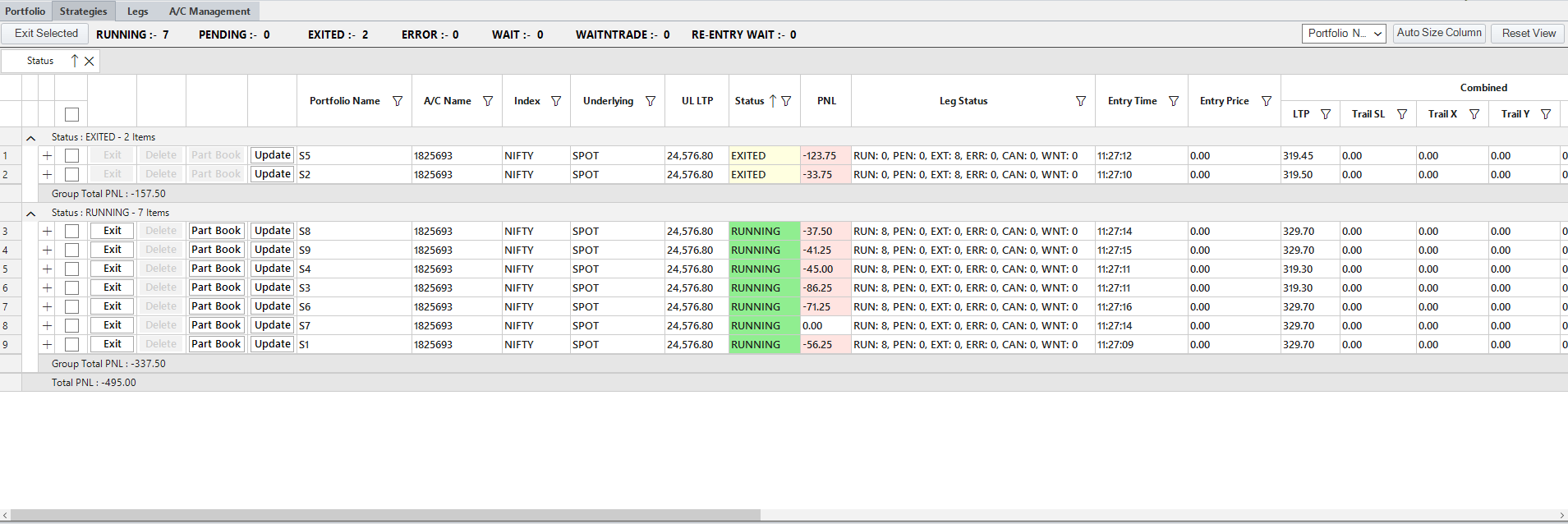Switch to the Legs tab
The width and height of the screenshot is (1568, 524).
click(x=138, y=11)
